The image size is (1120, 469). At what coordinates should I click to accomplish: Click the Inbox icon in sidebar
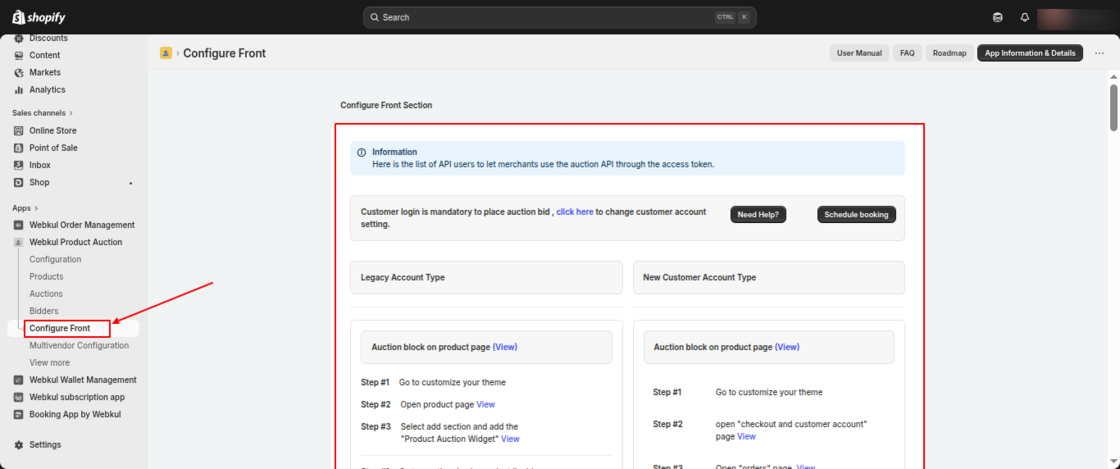click(x=19, y=165)
